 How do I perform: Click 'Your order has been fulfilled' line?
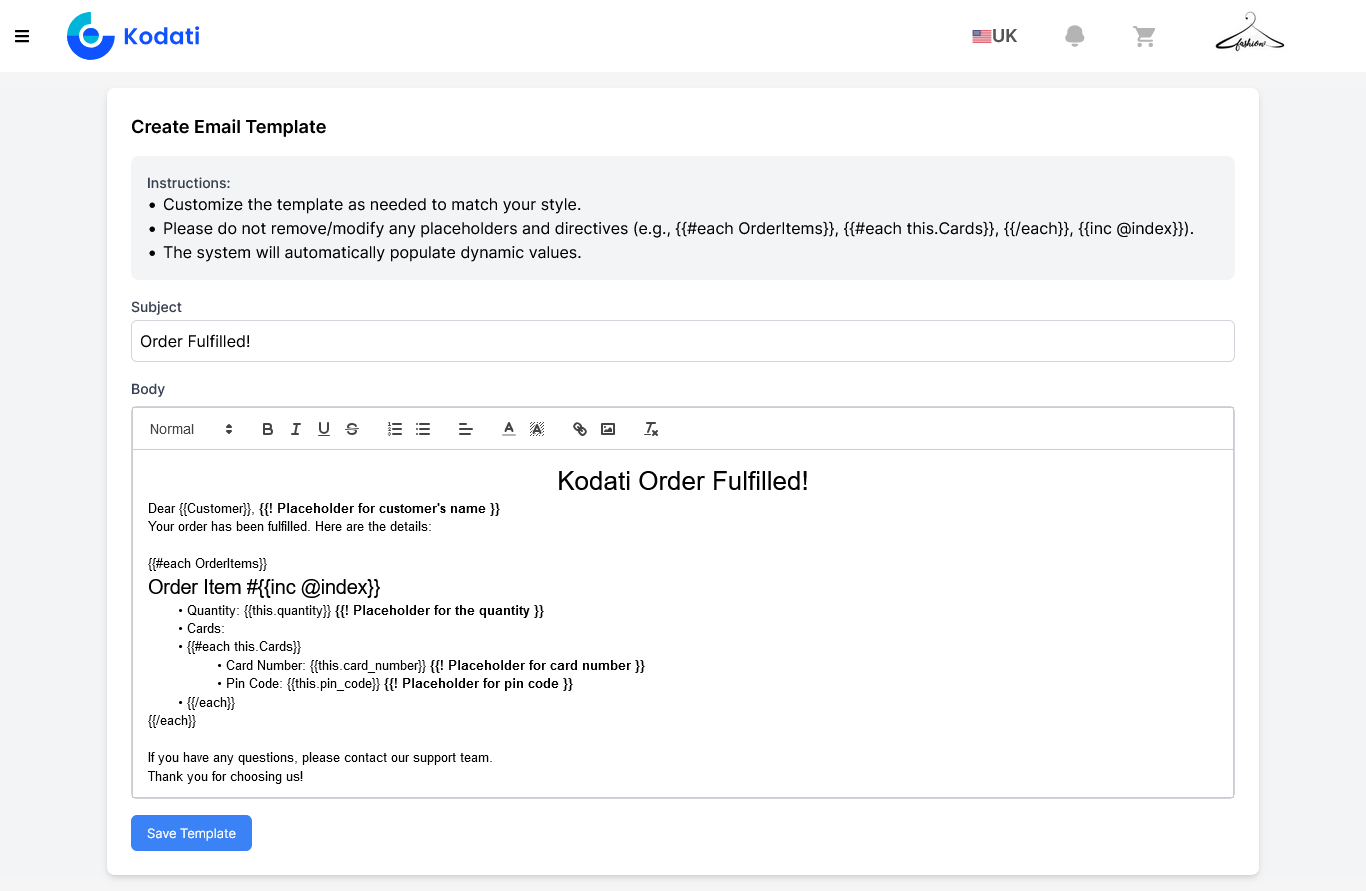tap(290, 526)
